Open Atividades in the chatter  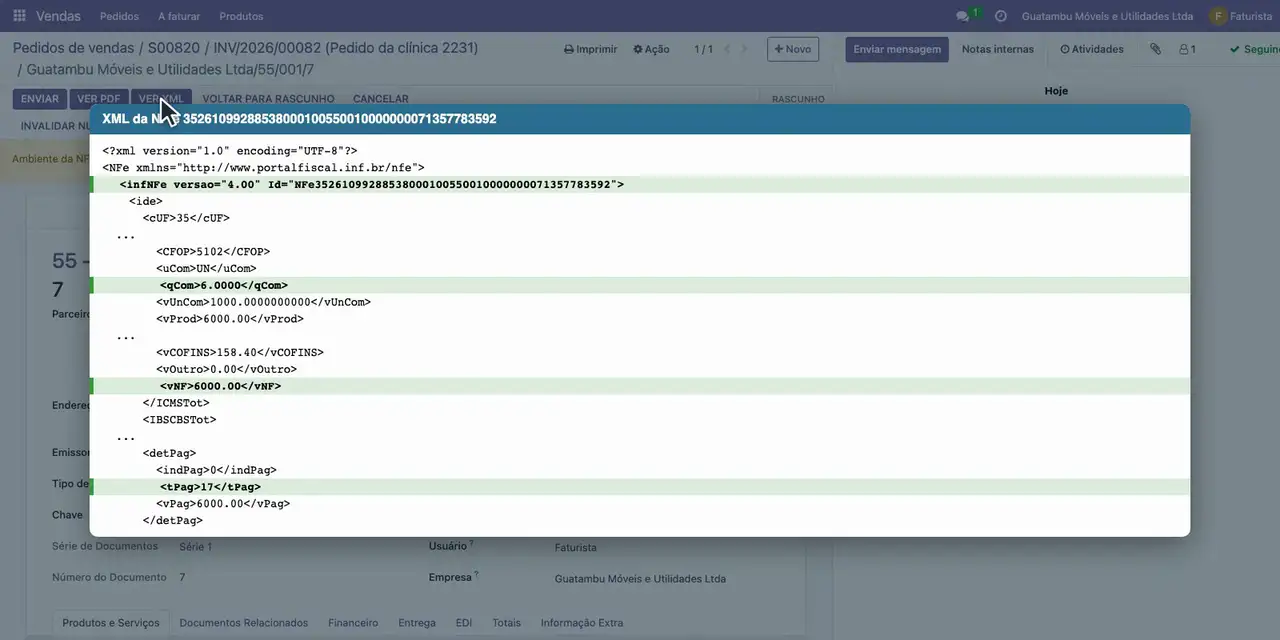tap(1092, 49)
